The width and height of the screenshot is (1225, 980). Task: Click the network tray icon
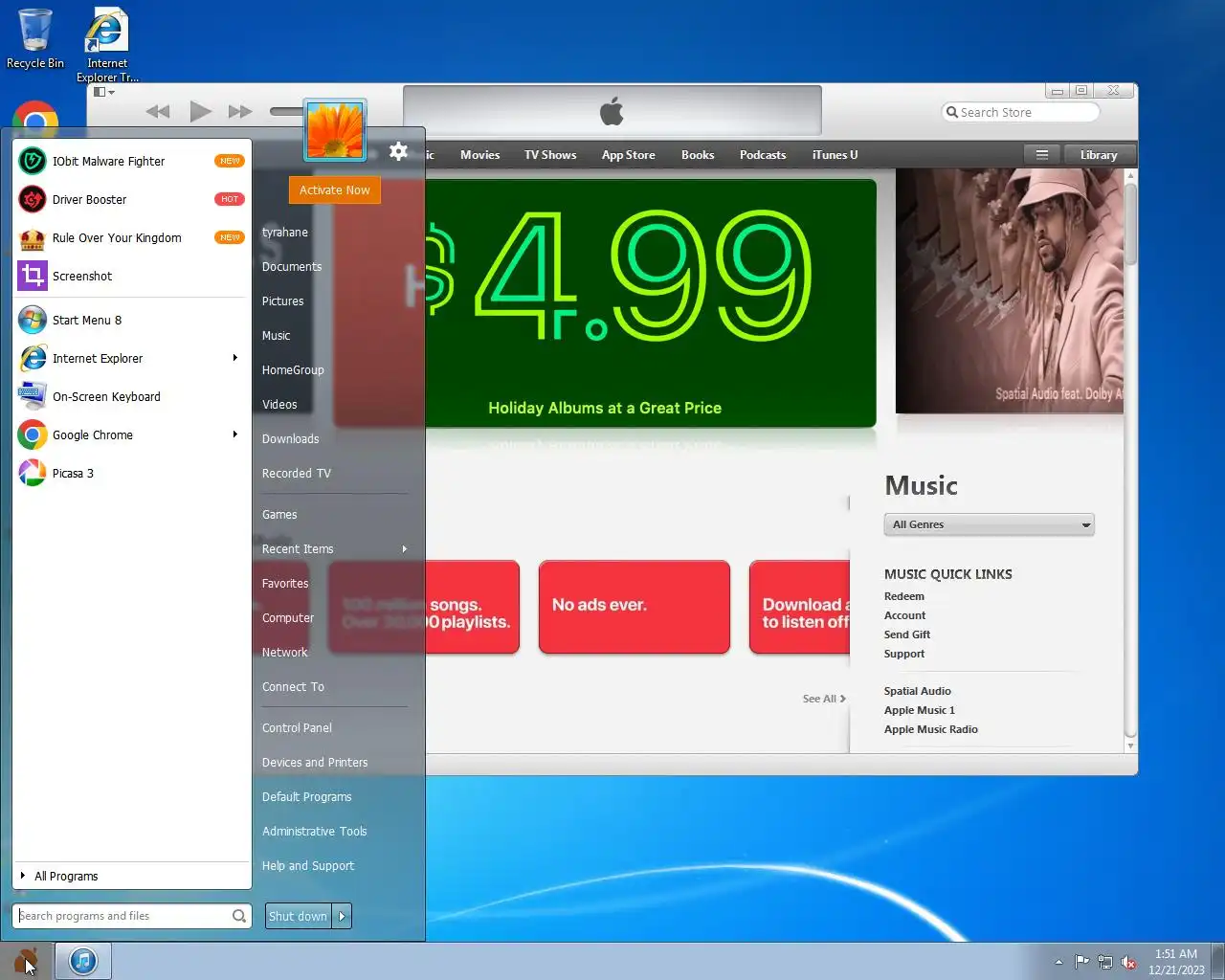click(x=1105, y=962)
